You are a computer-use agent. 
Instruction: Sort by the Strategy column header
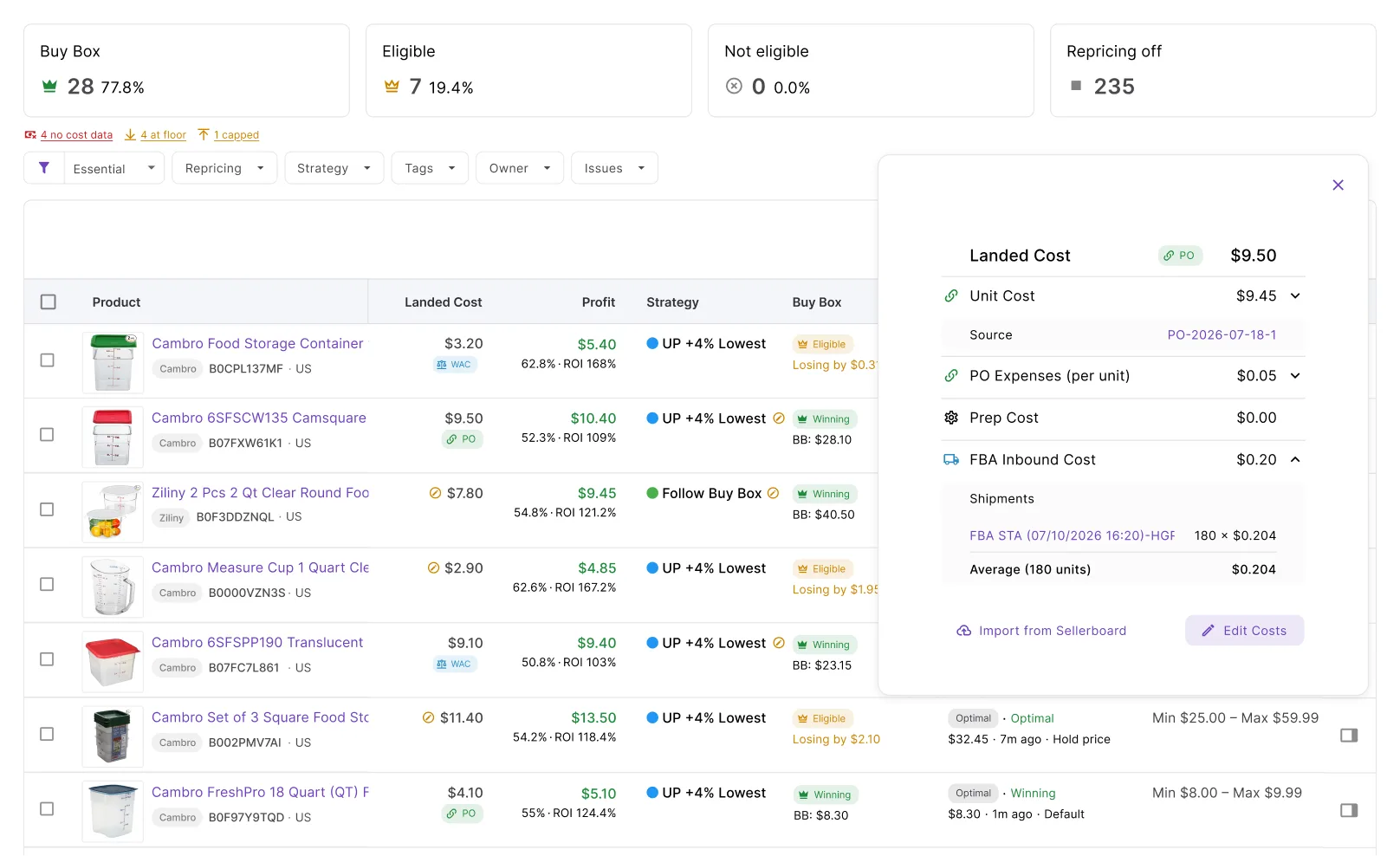click(x=672, y=302)
